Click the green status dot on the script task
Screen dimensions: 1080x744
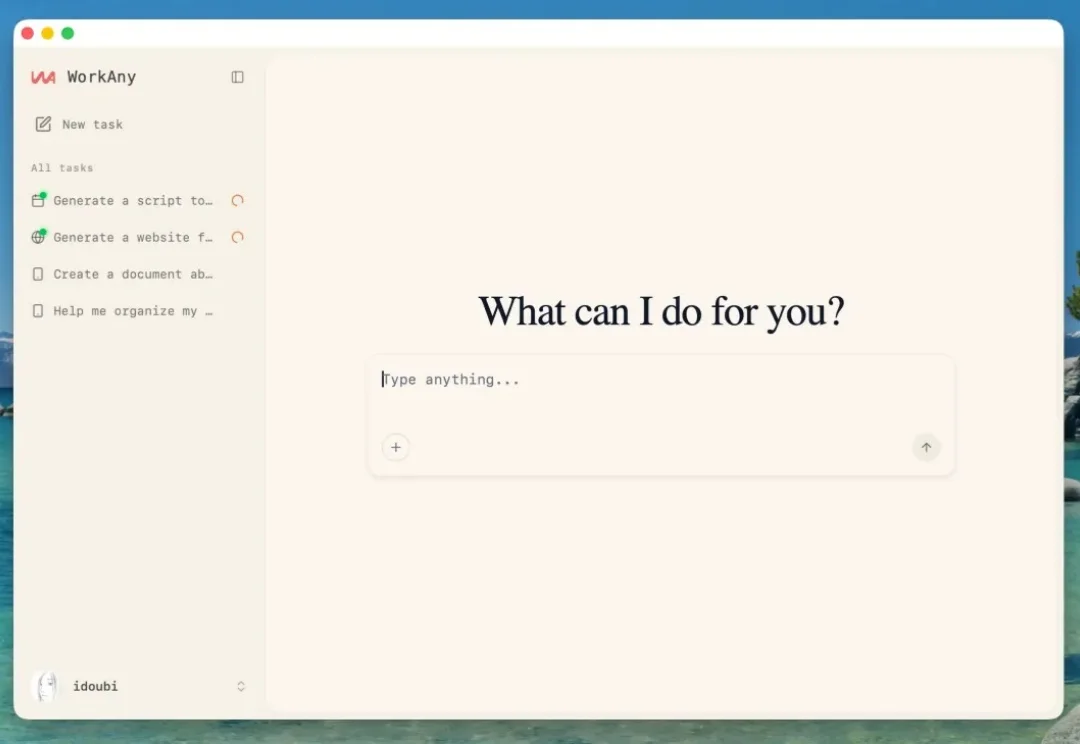coord(43,193)
